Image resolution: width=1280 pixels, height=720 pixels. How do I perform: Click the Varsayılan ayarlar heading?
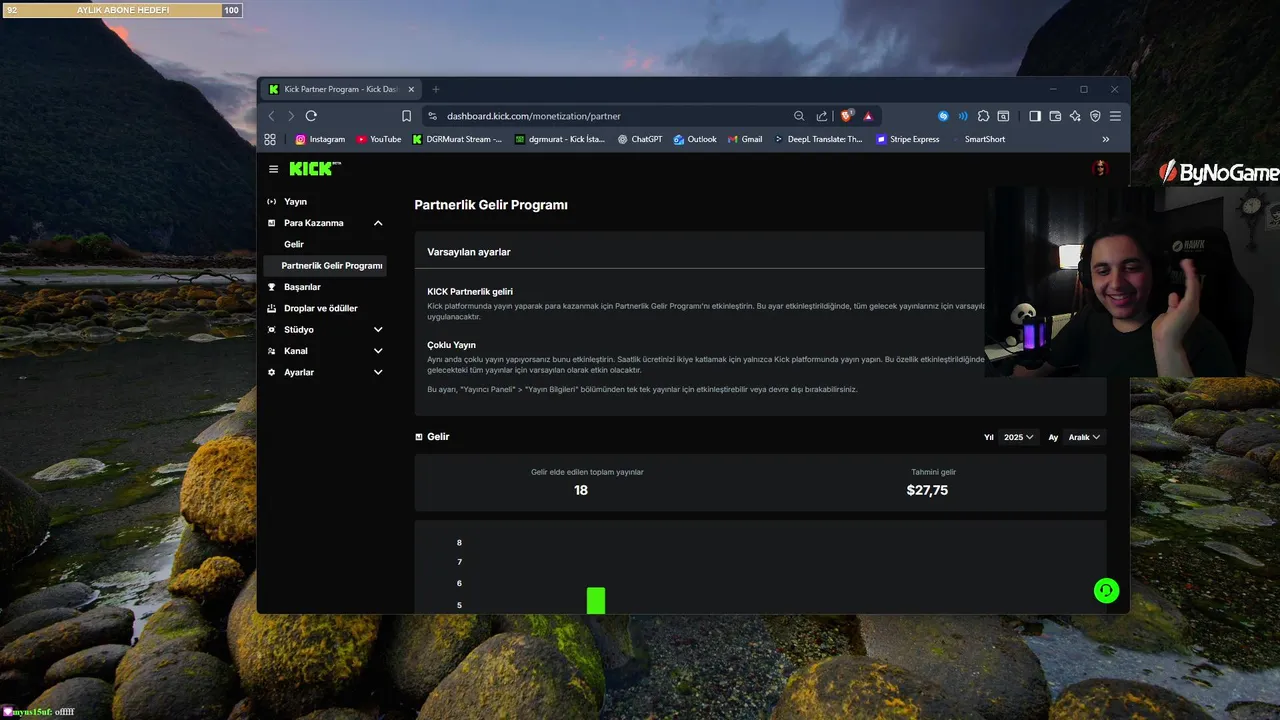pyautogui.click(x=469, y=252)
